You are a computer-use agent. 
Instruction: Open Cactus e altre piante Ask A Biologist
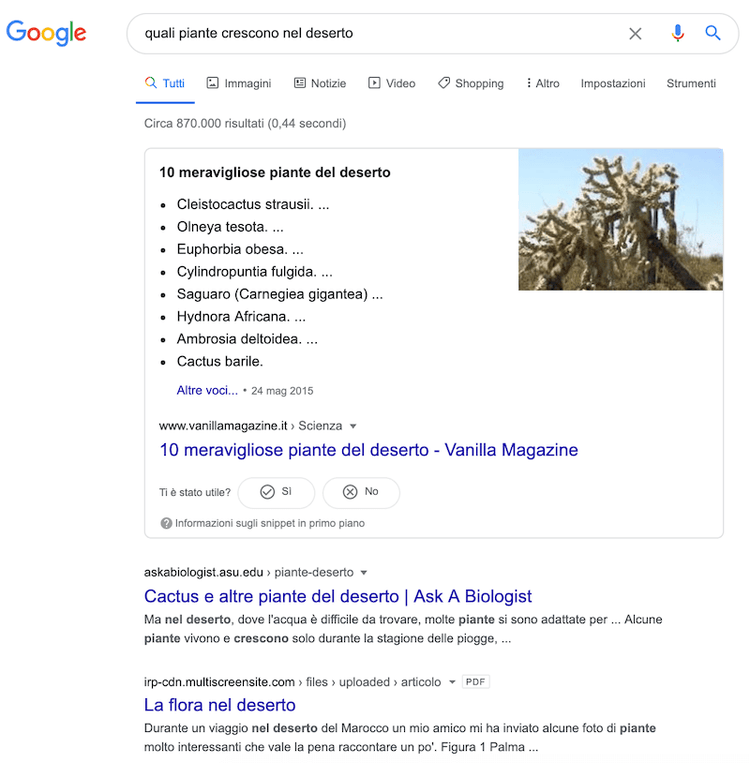[338, 596]
